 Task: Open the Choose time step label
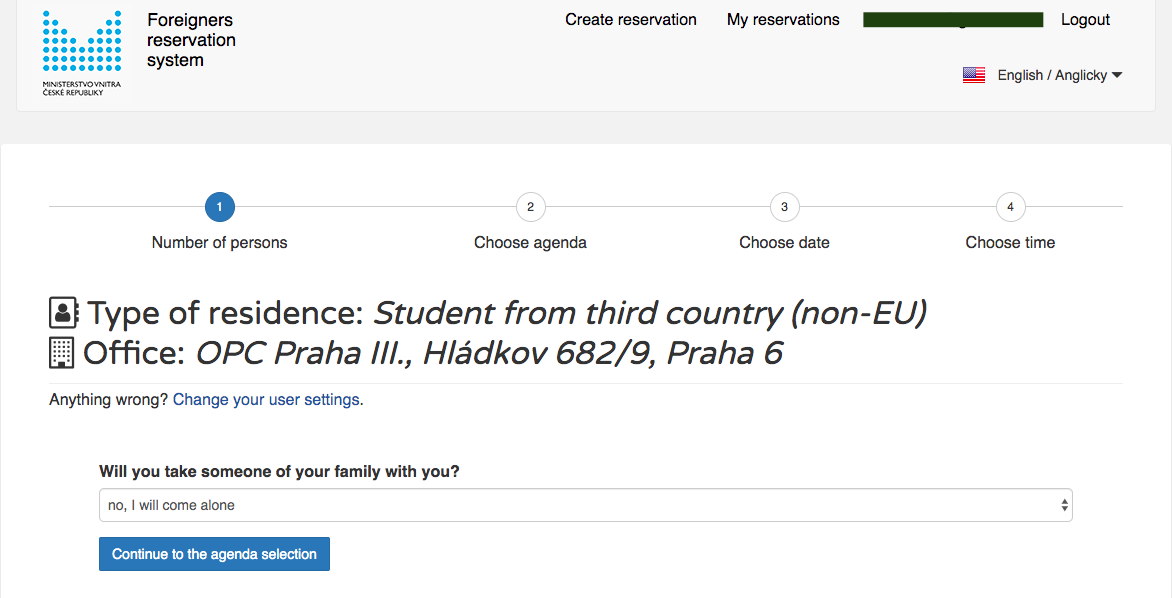[x=1010, y=242]
